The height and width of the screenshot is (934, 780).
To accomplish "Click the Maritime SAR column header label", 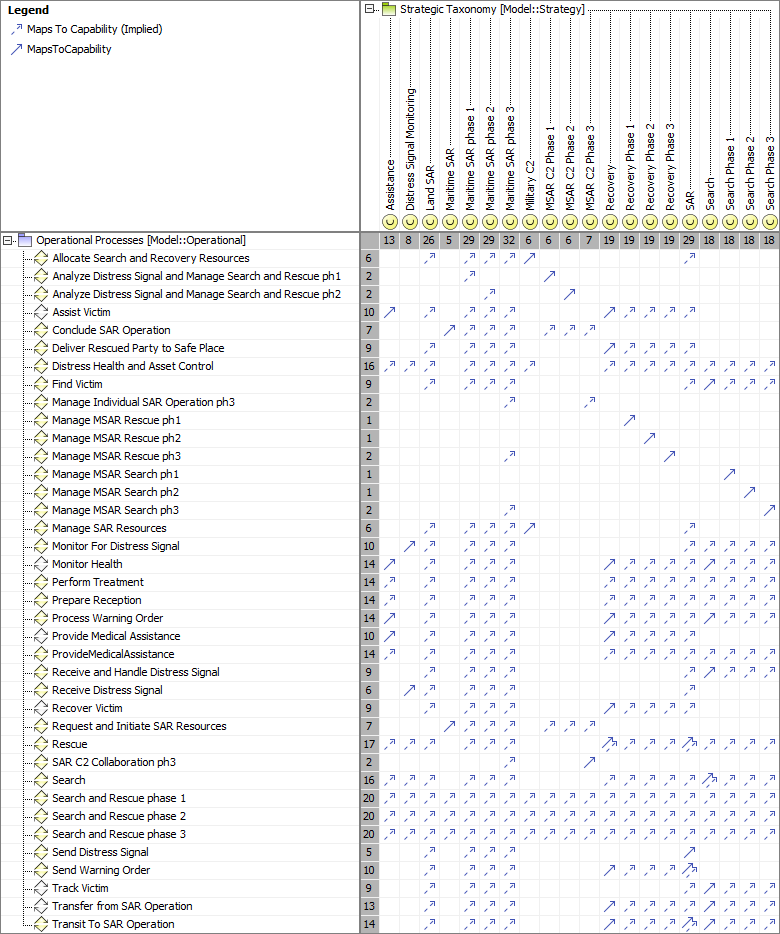I will tap(450, 179).
